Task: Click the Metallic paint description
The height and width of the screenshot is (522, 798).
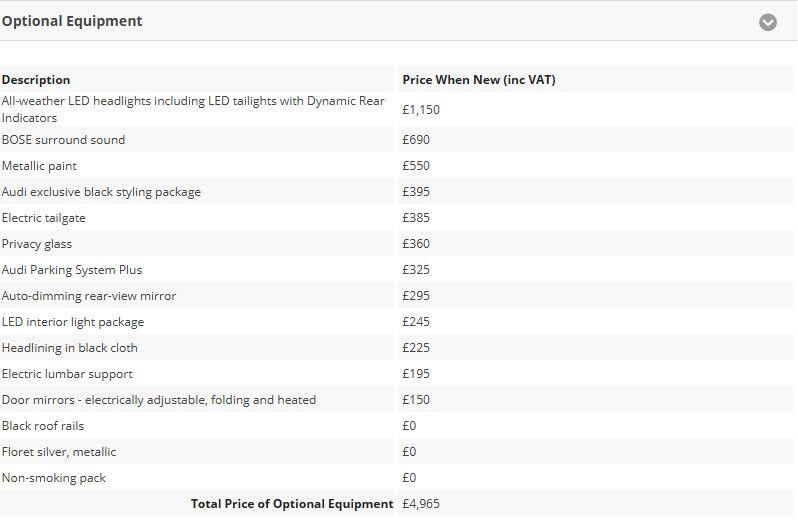Action: pyautogui.click(x=39, y=166)
